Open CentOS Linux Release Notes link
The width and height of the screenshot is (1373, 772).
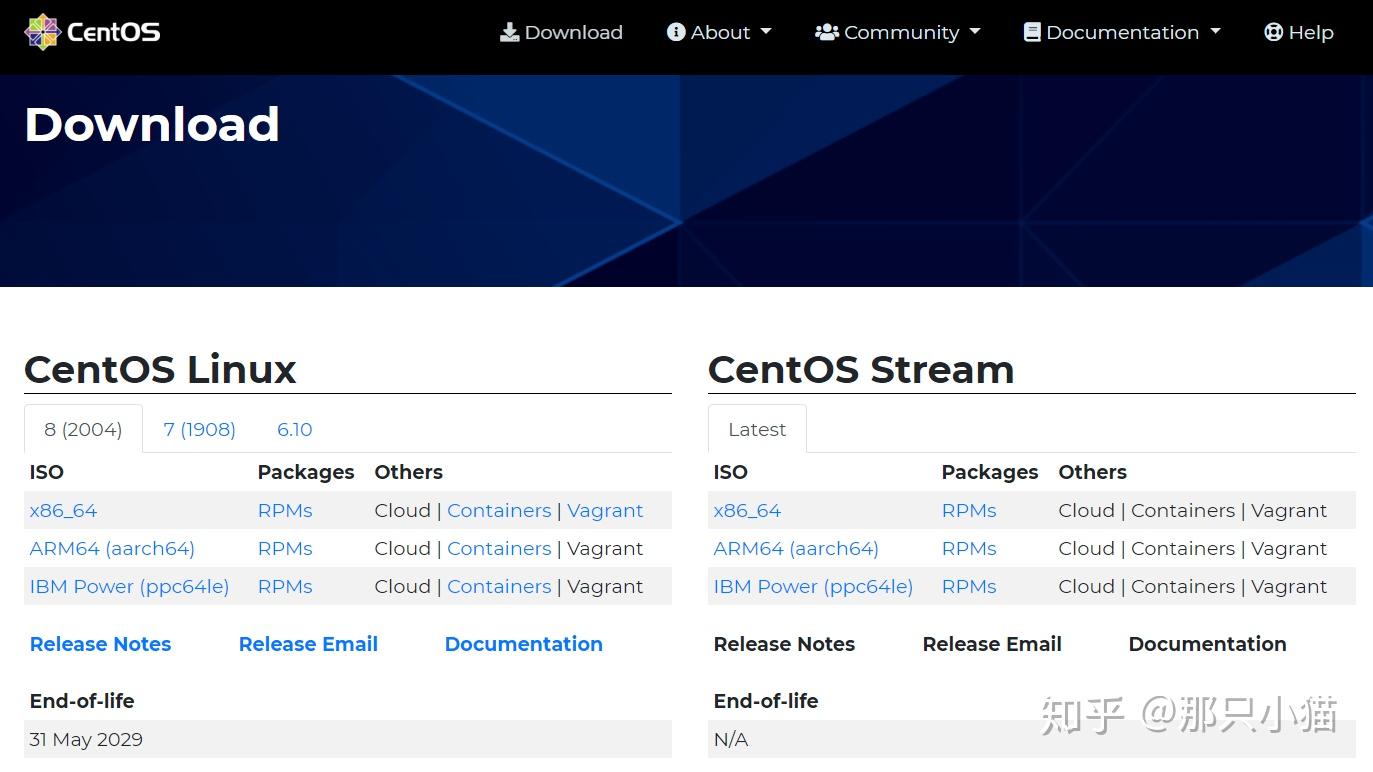pos(100,644)
